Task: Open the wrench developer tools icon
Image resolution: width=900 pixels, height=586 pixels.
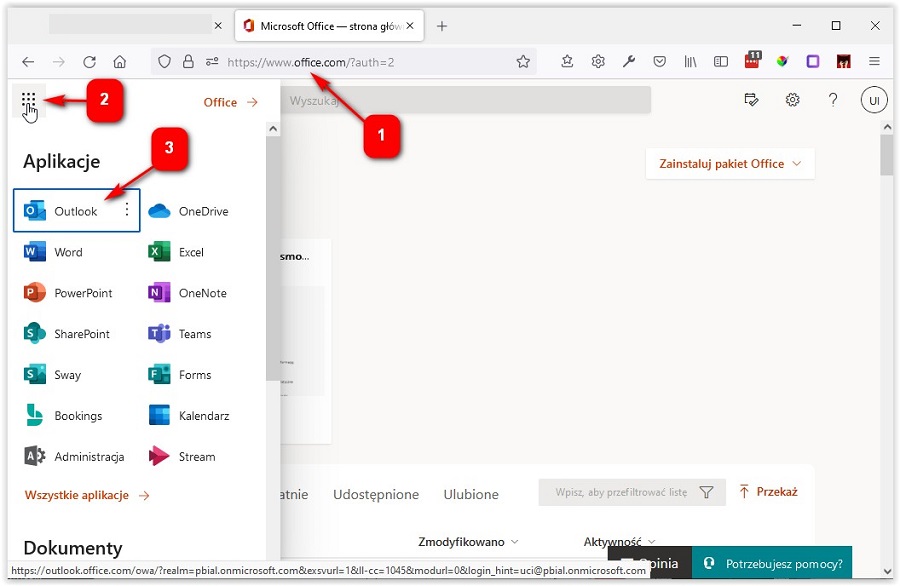Action: click(629, 61)
